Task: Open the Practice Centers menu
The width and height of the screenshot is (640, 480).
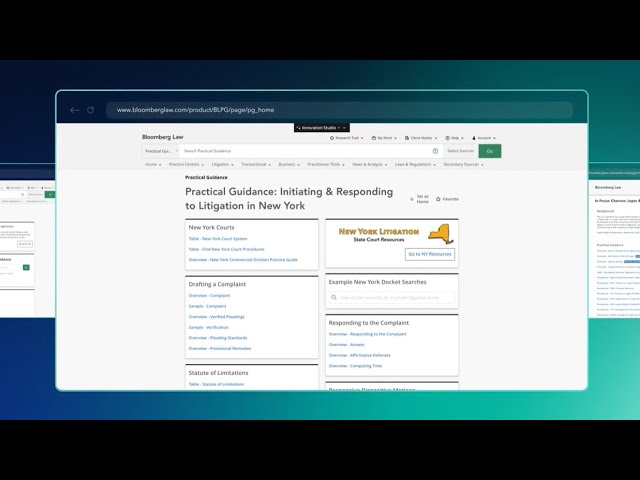Action: coord(186,164)
